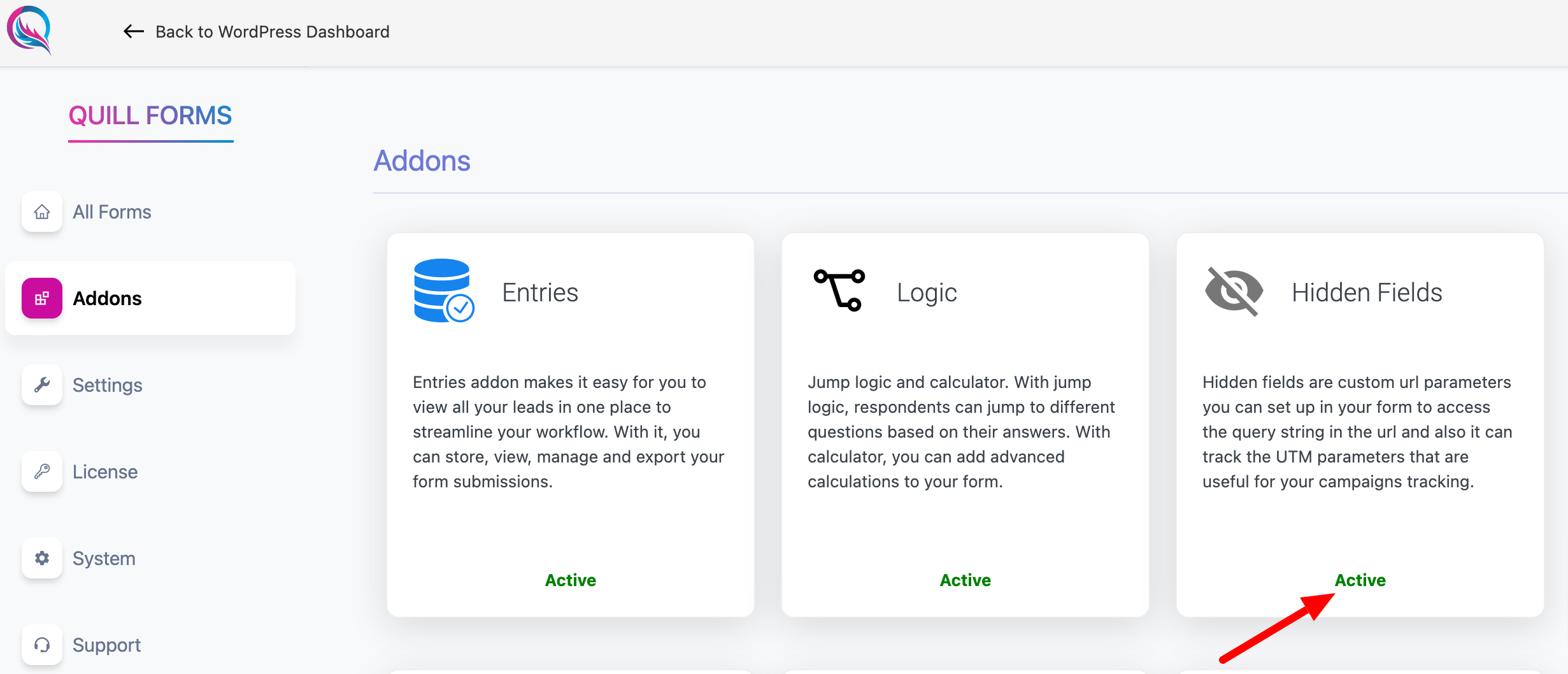The height and width of the screenshot is (674, 1568).
Task: Click the Entries database icon
Action: click(444, 290)
